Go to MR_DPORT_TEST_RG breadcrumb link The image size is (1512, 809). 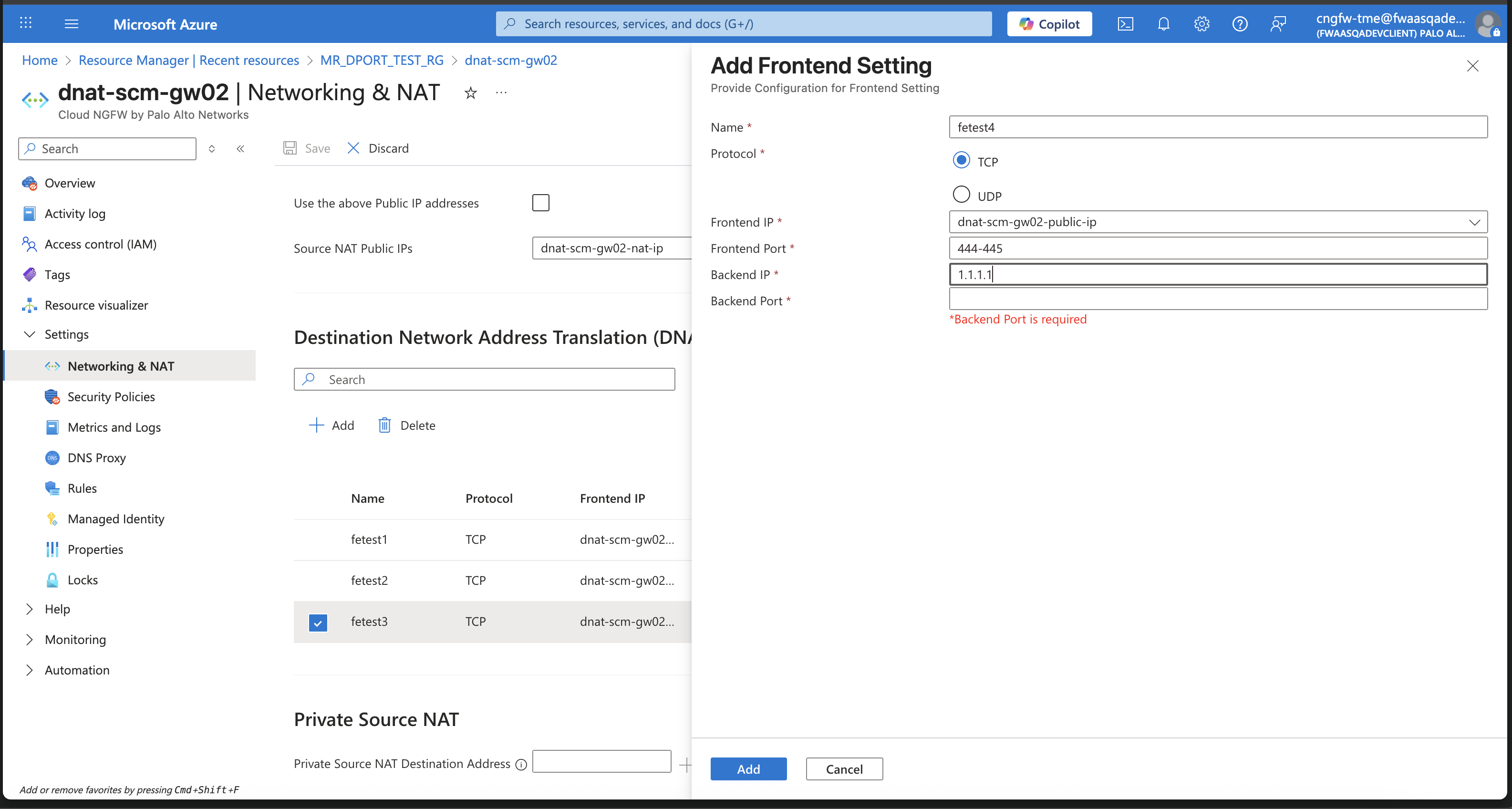(x=382, y=61)
